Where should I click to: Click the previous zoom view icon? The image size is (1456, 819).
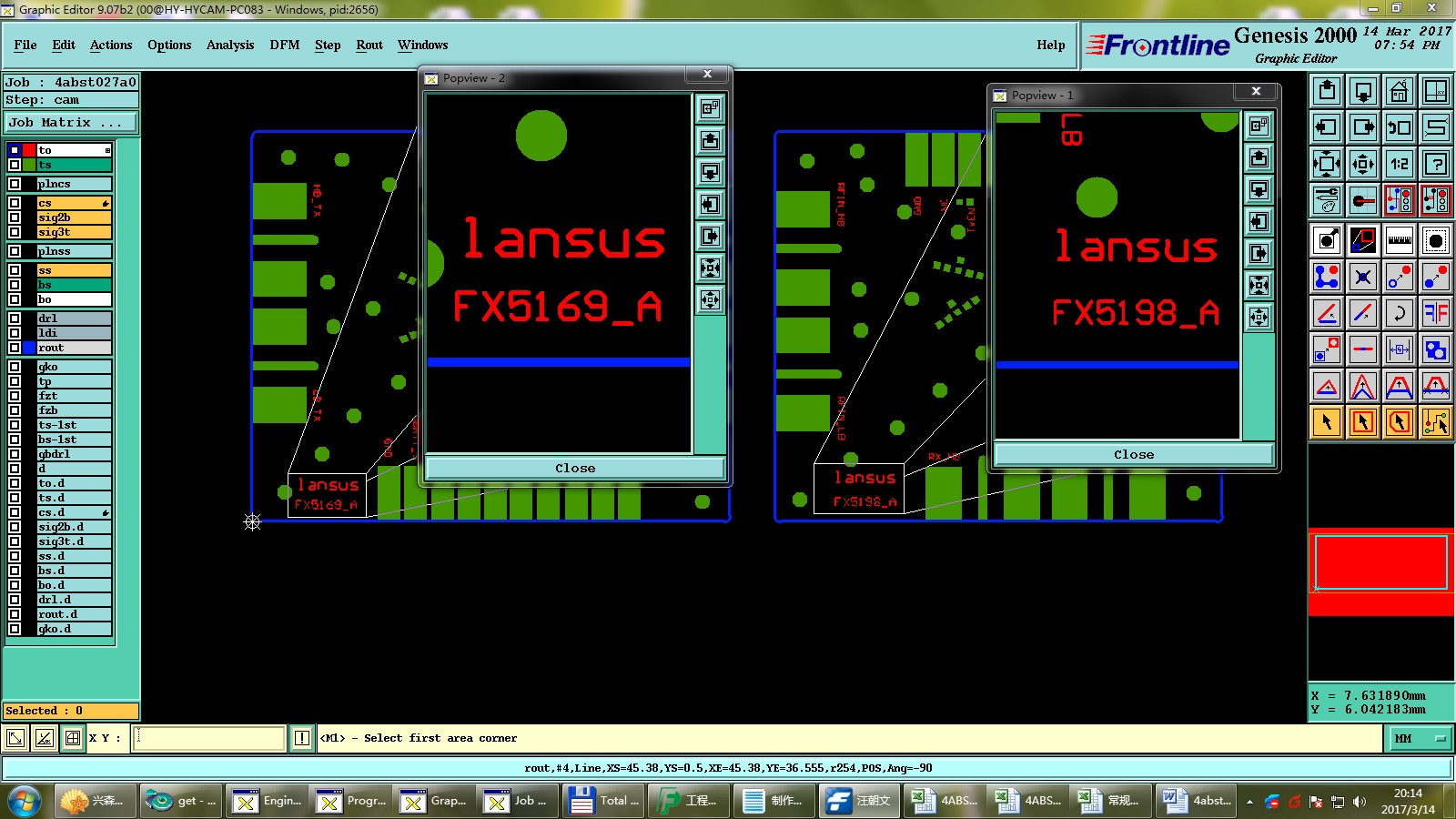(x=1400, y=127)
